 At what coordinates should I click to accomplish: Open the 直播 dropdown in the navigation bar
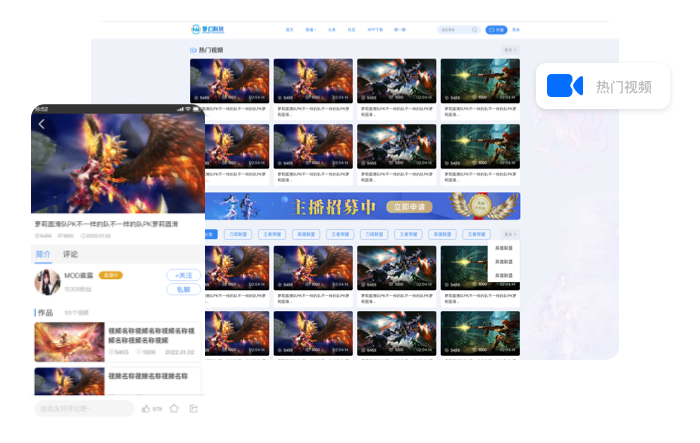[x=310, y=30]
